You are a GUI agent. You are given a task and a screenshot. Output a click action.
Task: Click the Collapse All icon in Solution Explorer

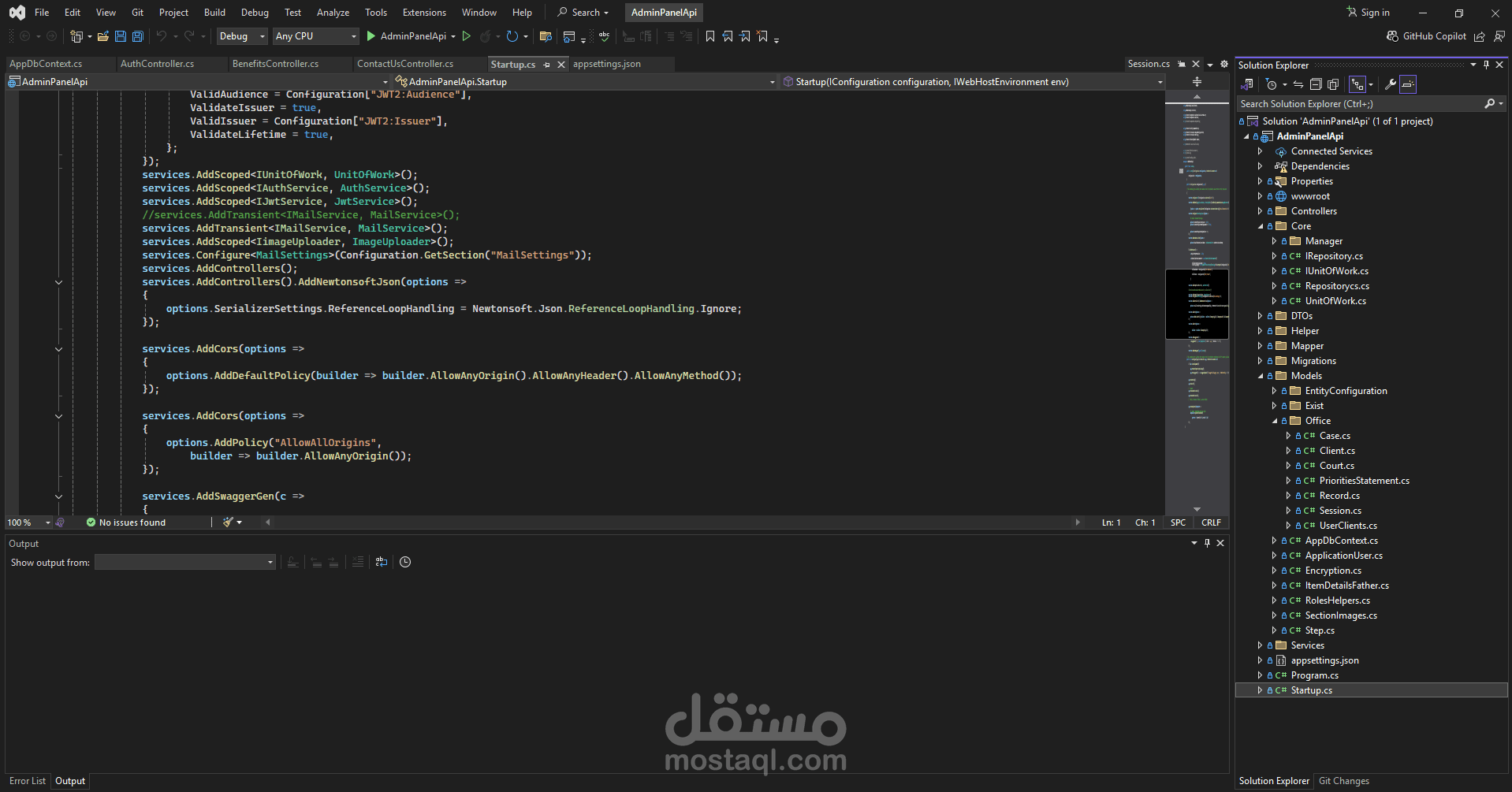(x=1316, y=84)
